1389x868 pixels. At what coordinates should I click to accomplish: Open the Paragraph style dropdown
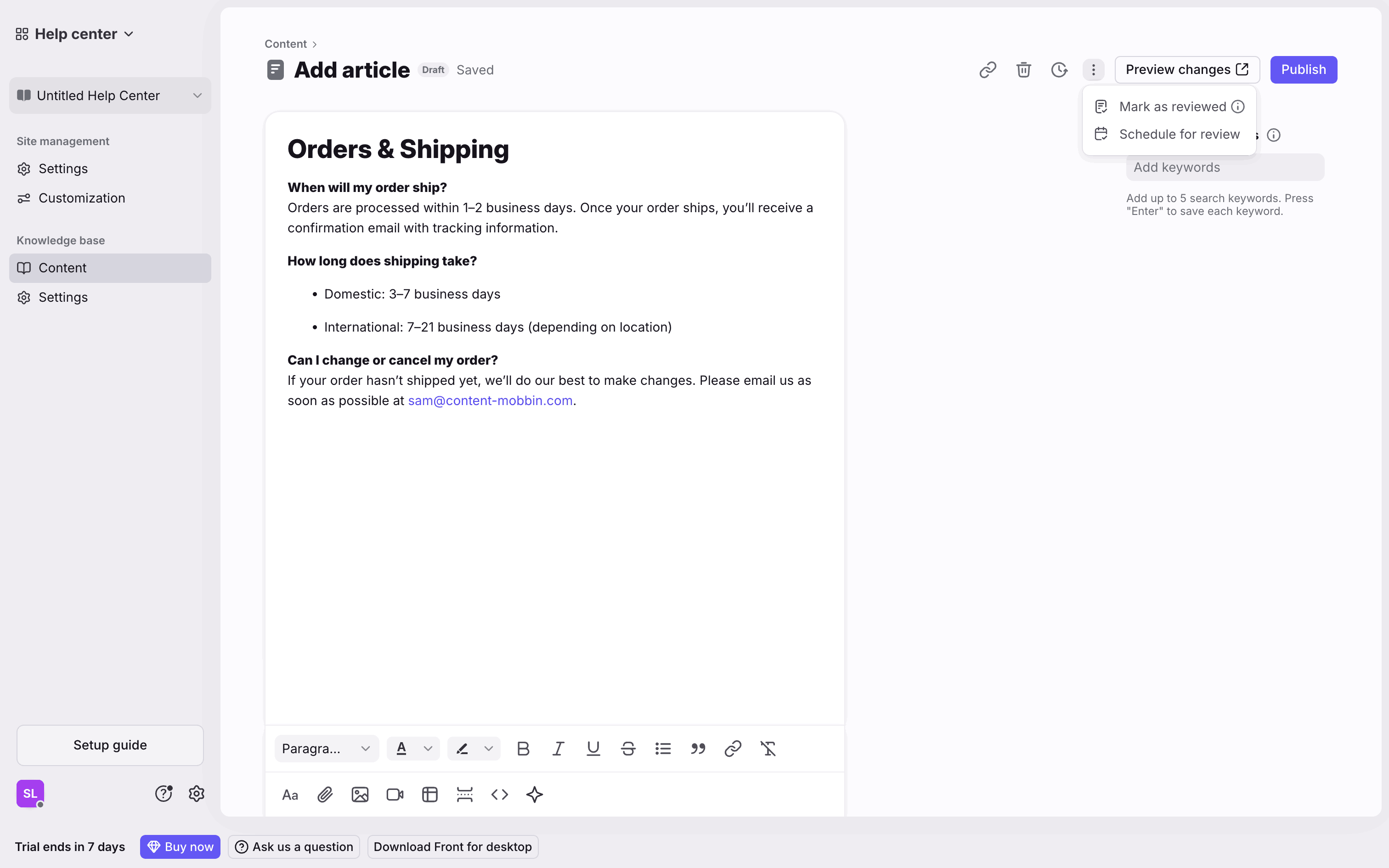point(326,749)
